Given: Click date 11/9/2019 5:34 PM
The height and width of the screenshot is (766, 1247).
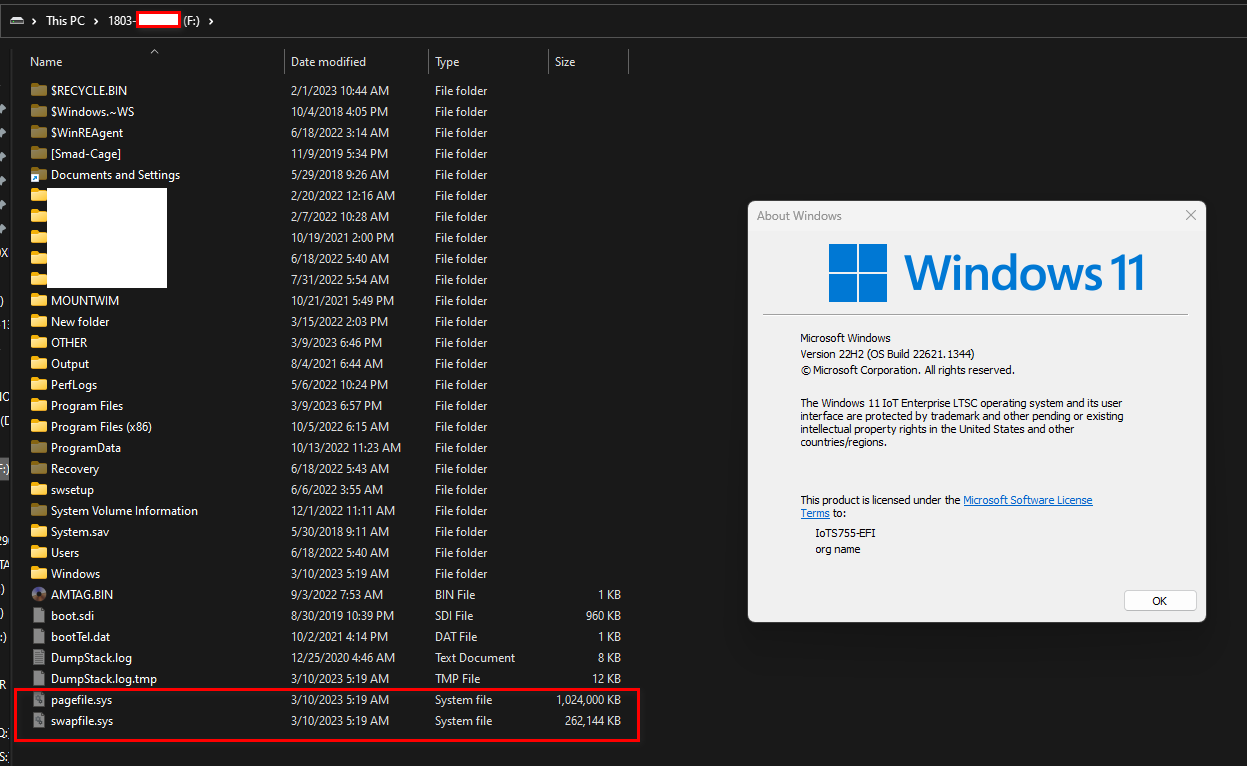Looking at the screenshot, I should point(339,153).
